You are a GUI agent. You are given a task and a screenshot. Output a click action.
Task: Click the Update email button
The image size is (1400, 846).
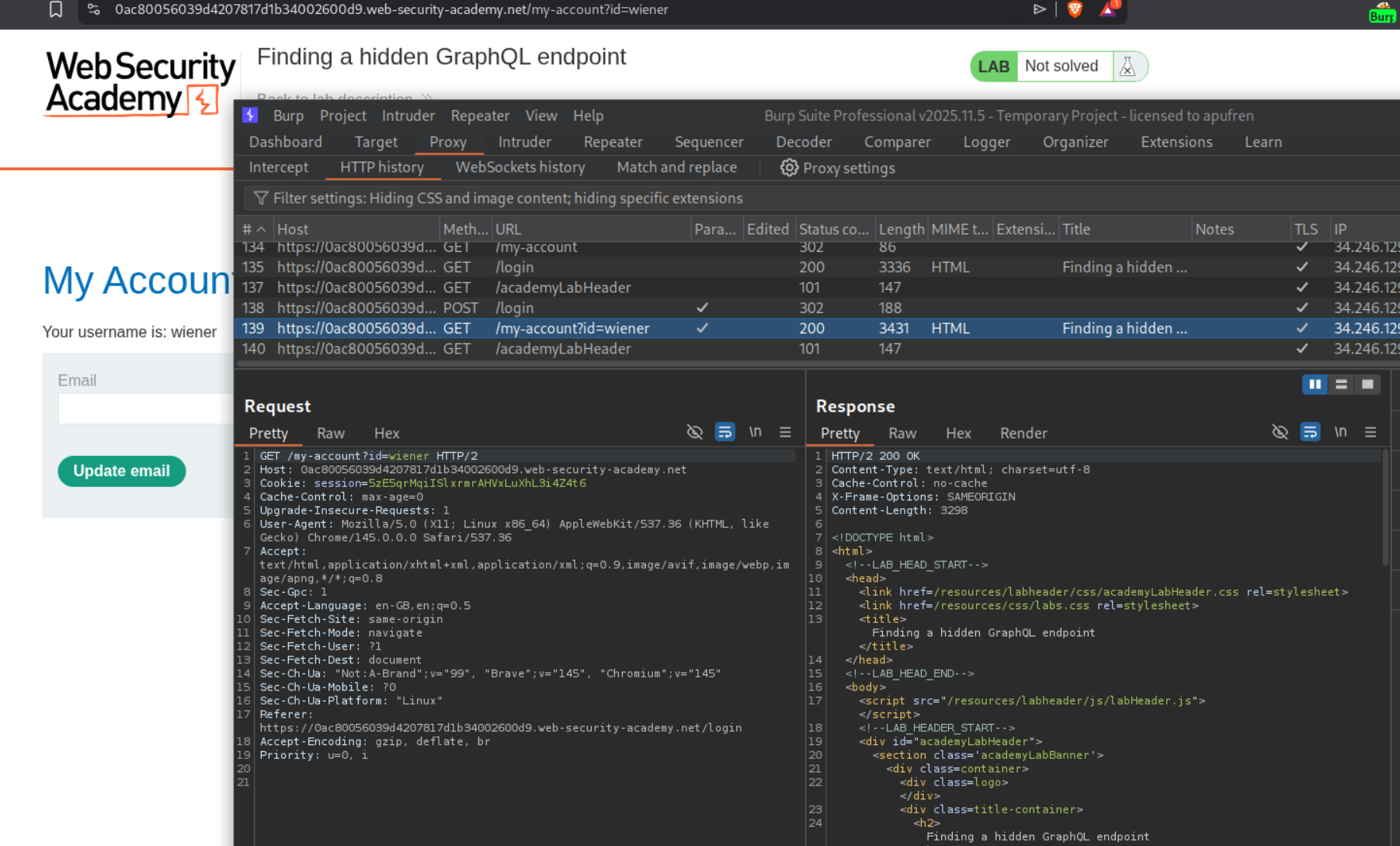pyautogui.click(x=121, y=471)
